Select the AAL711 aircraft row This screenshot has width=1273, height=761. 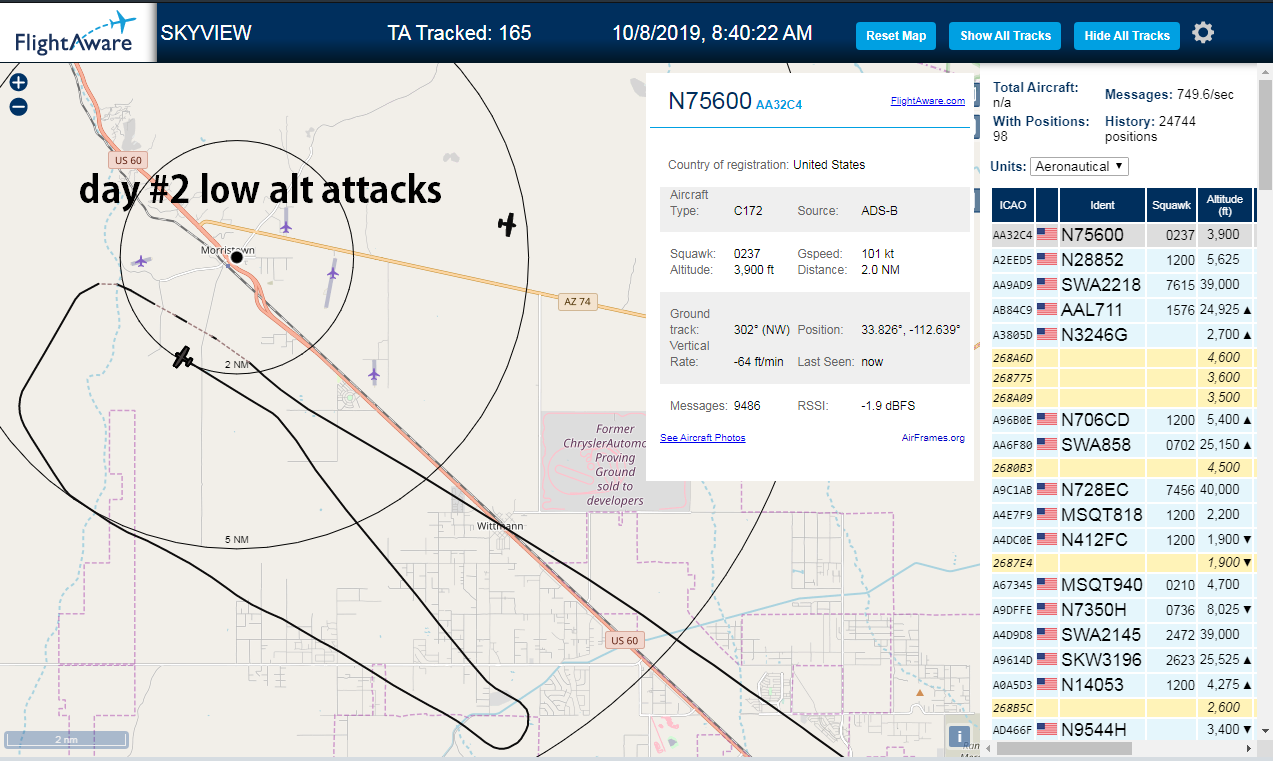click(x=1122, y=310)
